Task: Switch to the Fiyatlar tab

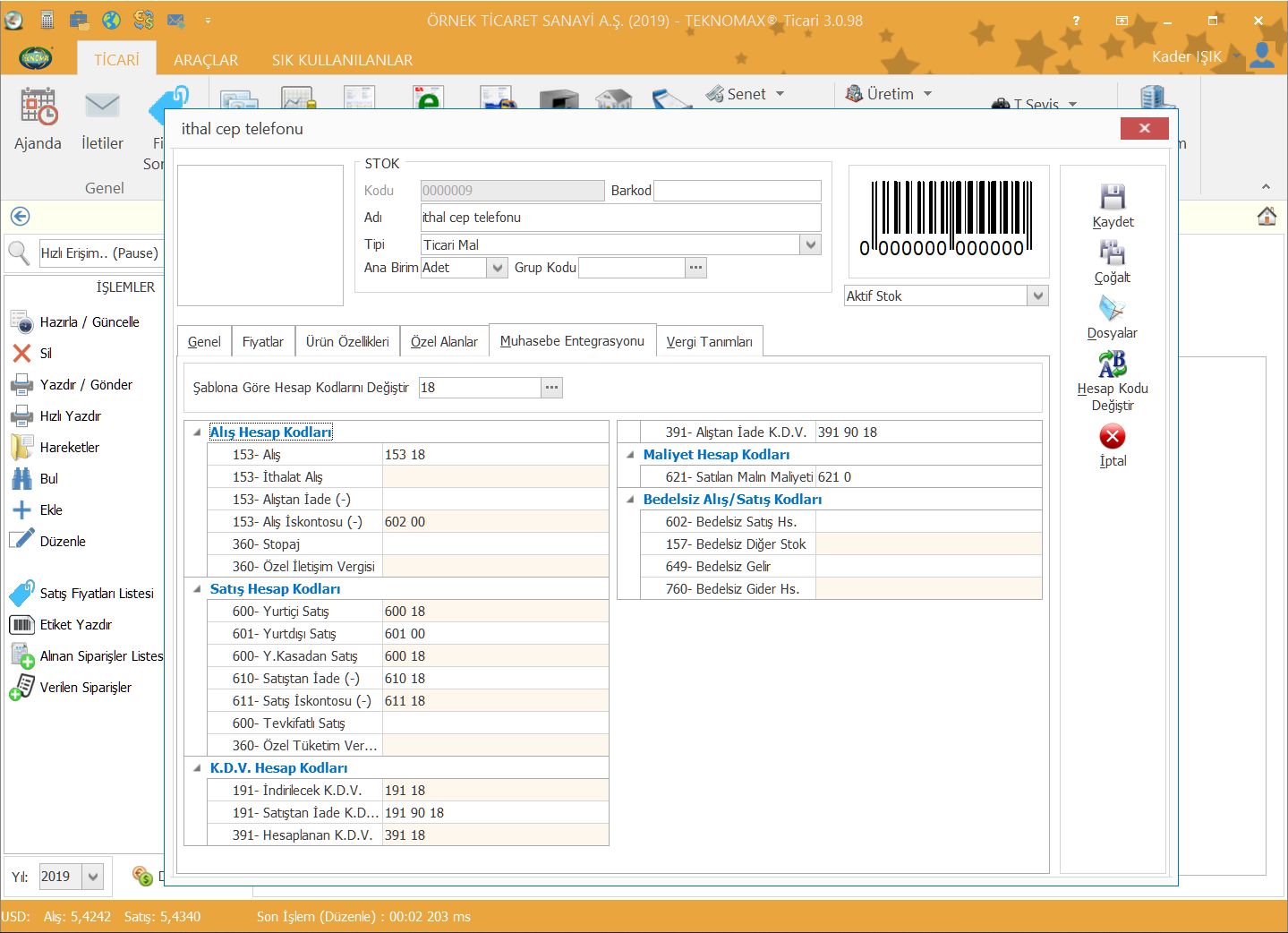Action: (x=262, y=342)
